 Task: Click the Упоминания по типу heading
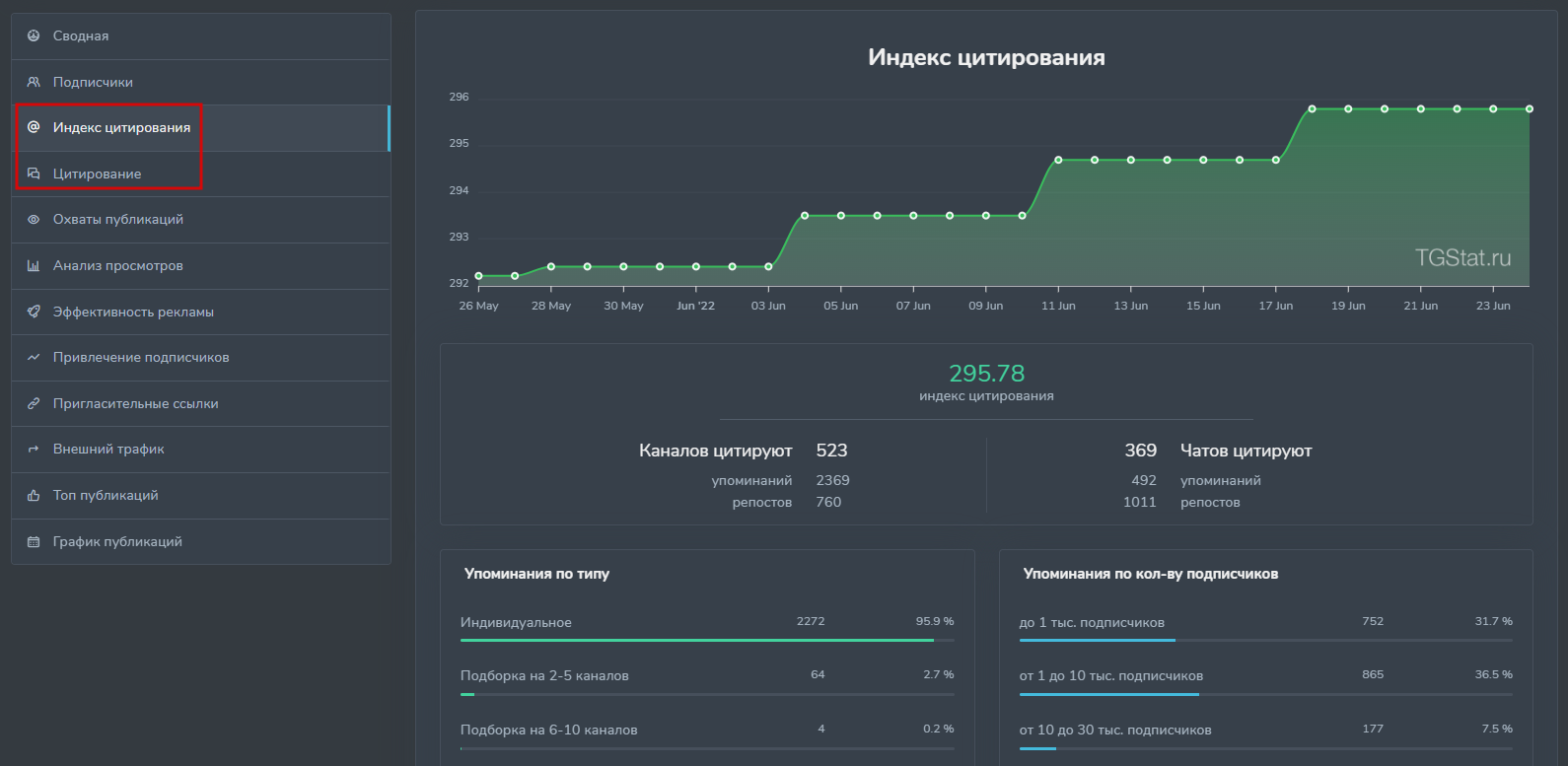[536, 574]
